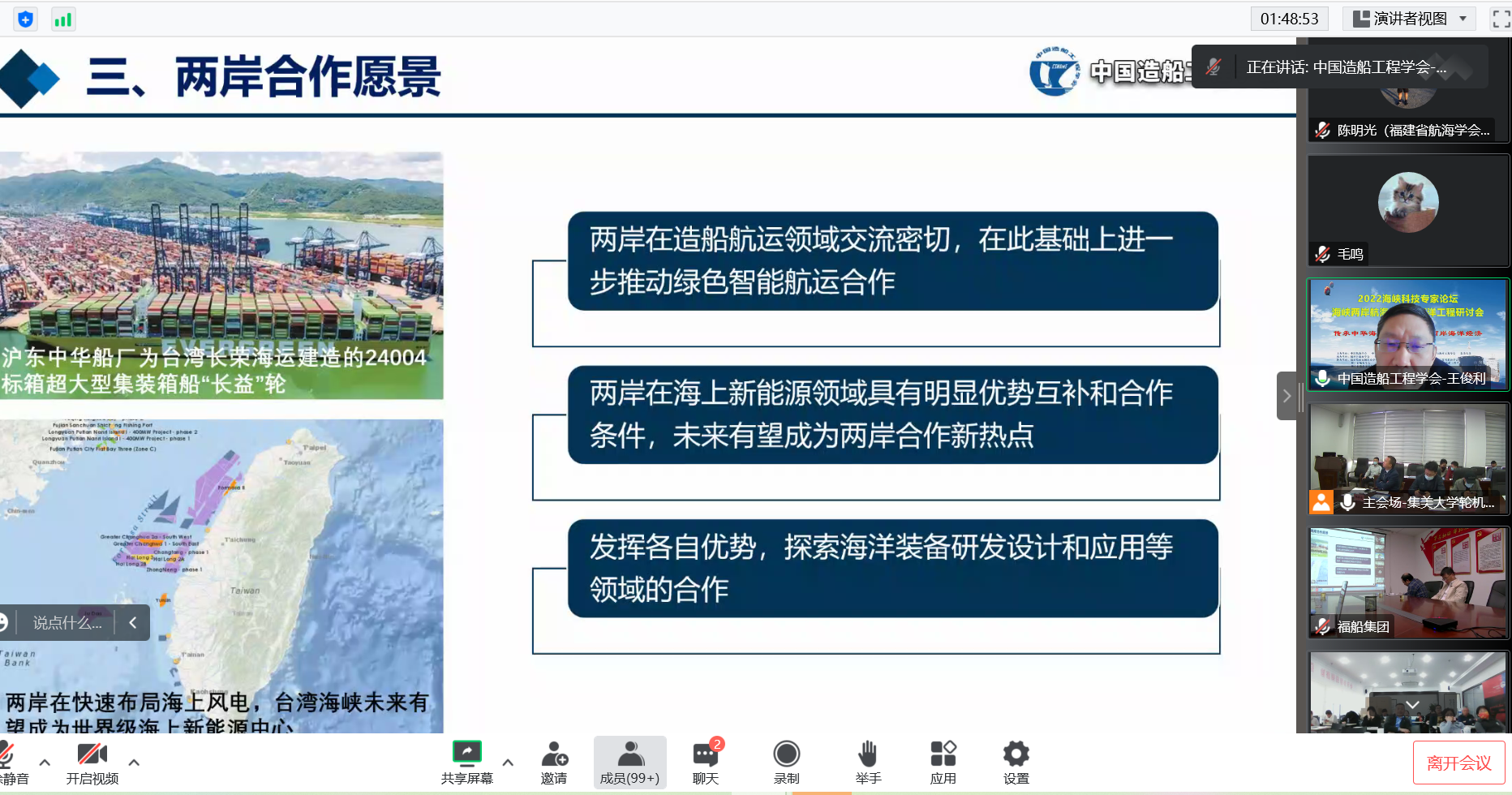Click the Taiwan strait wind map image
This screenshot has width=1512, height=795.
click(221, 576)
